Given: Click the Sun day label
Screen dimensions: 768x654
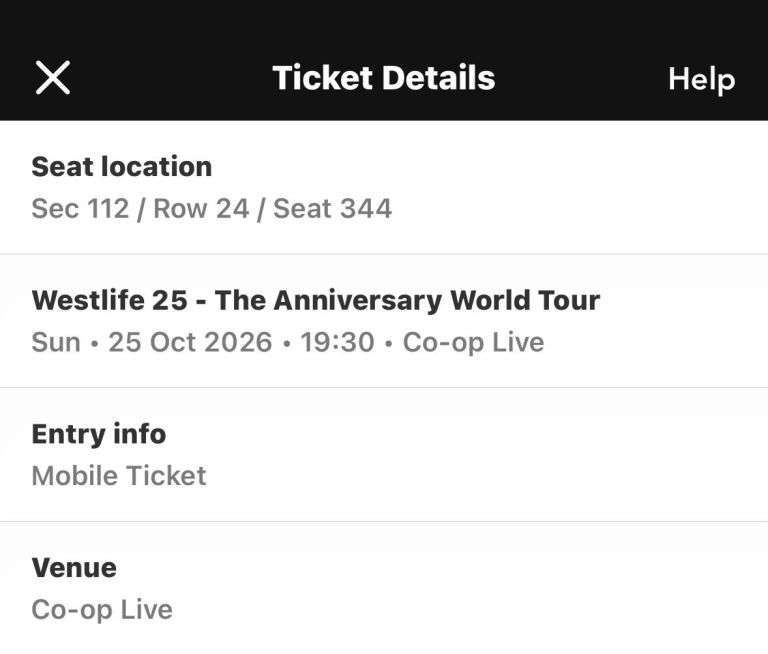Looking at the screenshot, I should click(x=55, y=342).
